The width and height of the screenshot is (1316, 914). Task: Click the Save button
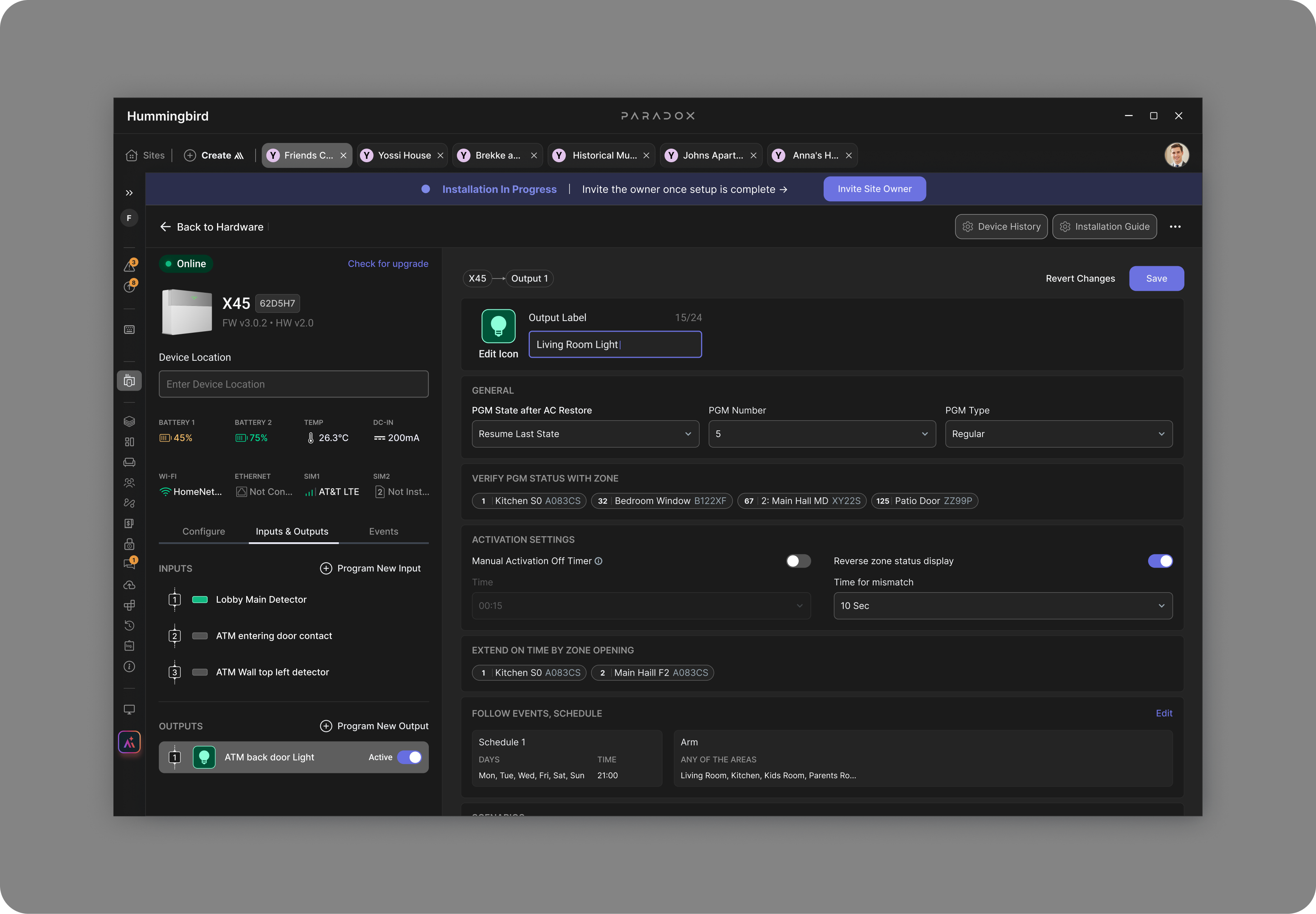pos(1156,278)
